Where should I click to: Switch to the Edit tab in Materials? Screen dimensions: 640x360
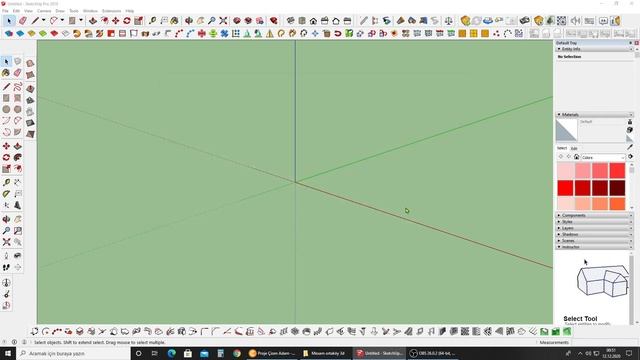pyautogui.click(x=574, y=148)
